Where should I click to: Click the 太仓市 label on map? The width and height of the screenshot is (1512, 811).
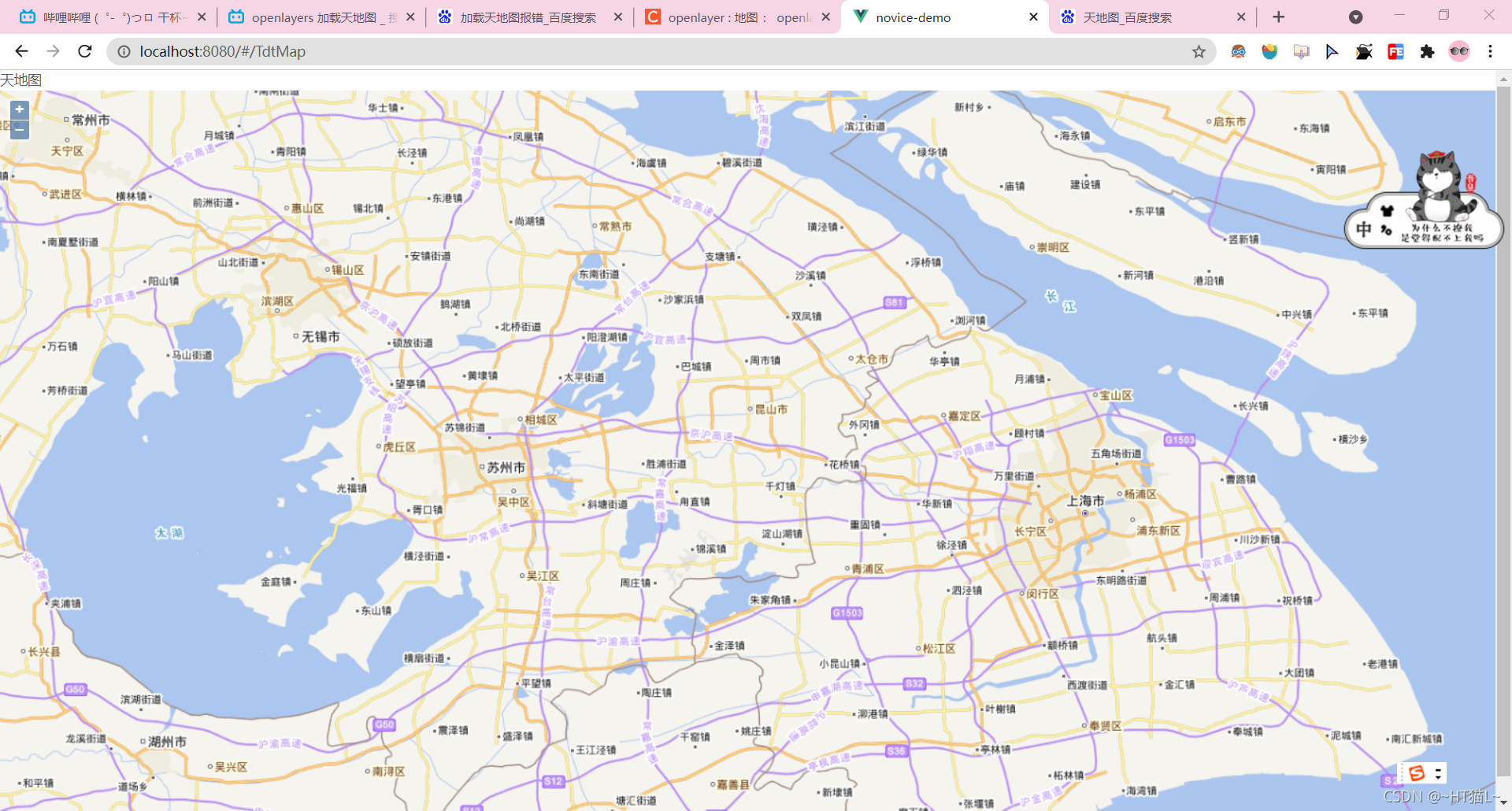[872, 359]
